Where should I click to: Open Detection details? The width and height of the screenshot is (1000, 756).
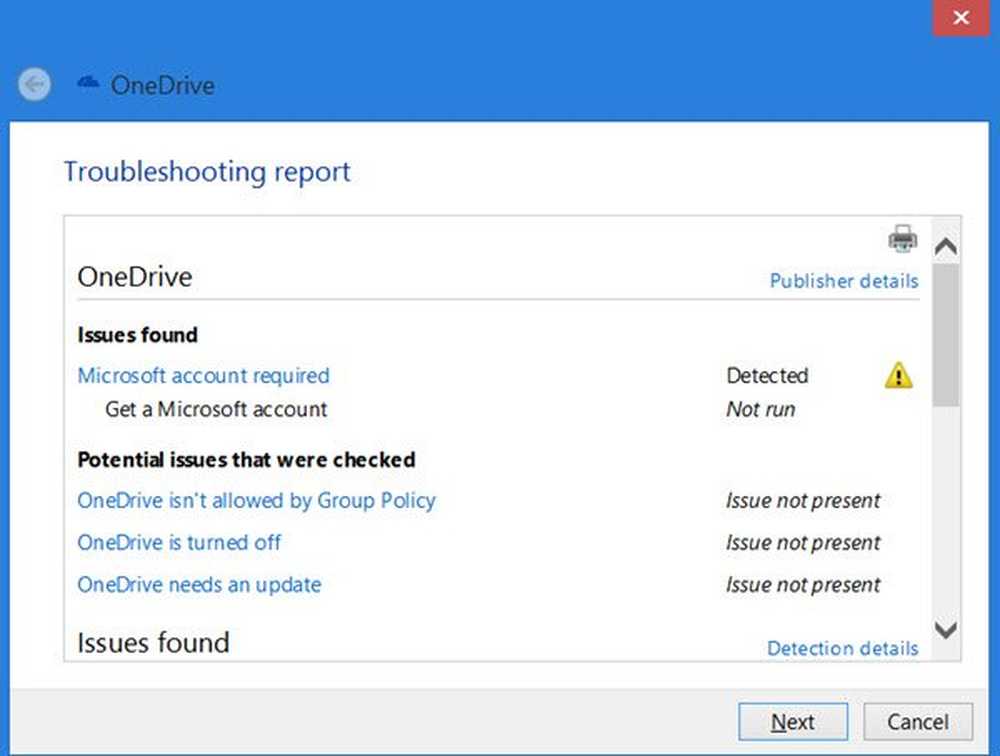843,648
